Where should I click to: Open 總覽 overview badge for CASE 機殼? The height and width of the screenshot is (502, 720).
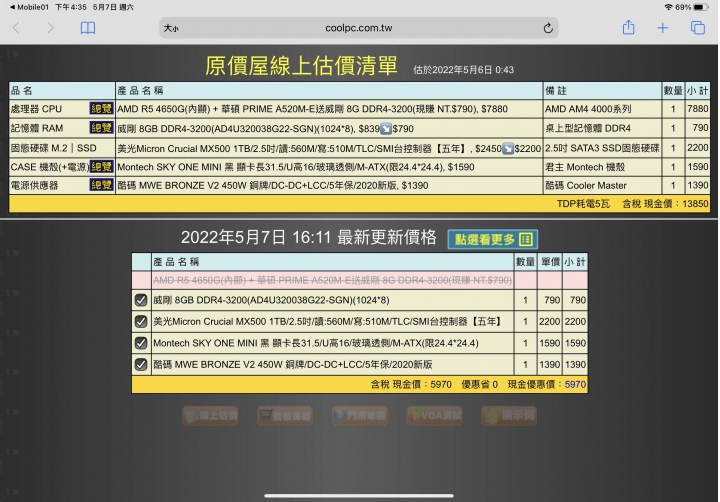coord(101,166)
